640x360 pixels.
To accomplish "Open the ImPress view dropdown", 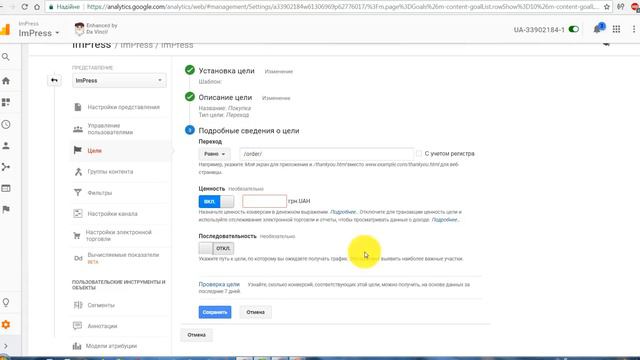I will click(119, 80).
